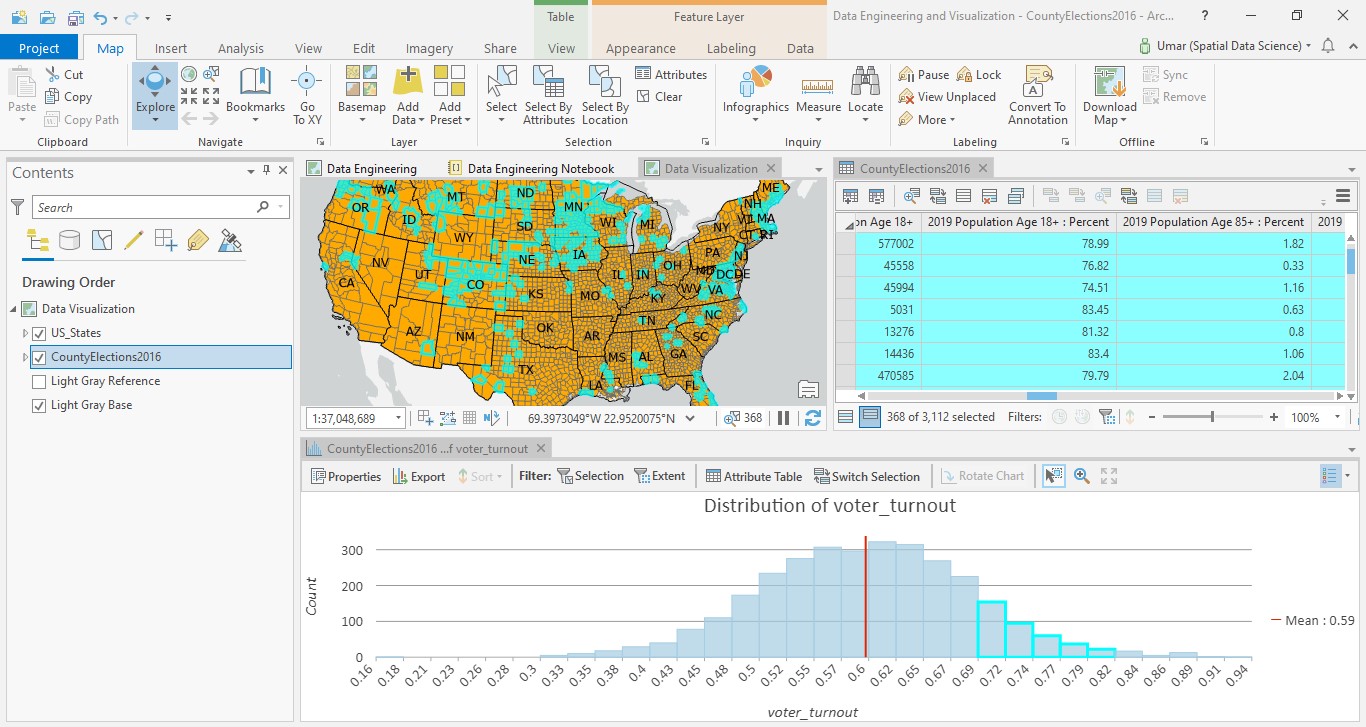Expand the US_States layer in Contents
1366x727 pixels.
click(24, 332)
